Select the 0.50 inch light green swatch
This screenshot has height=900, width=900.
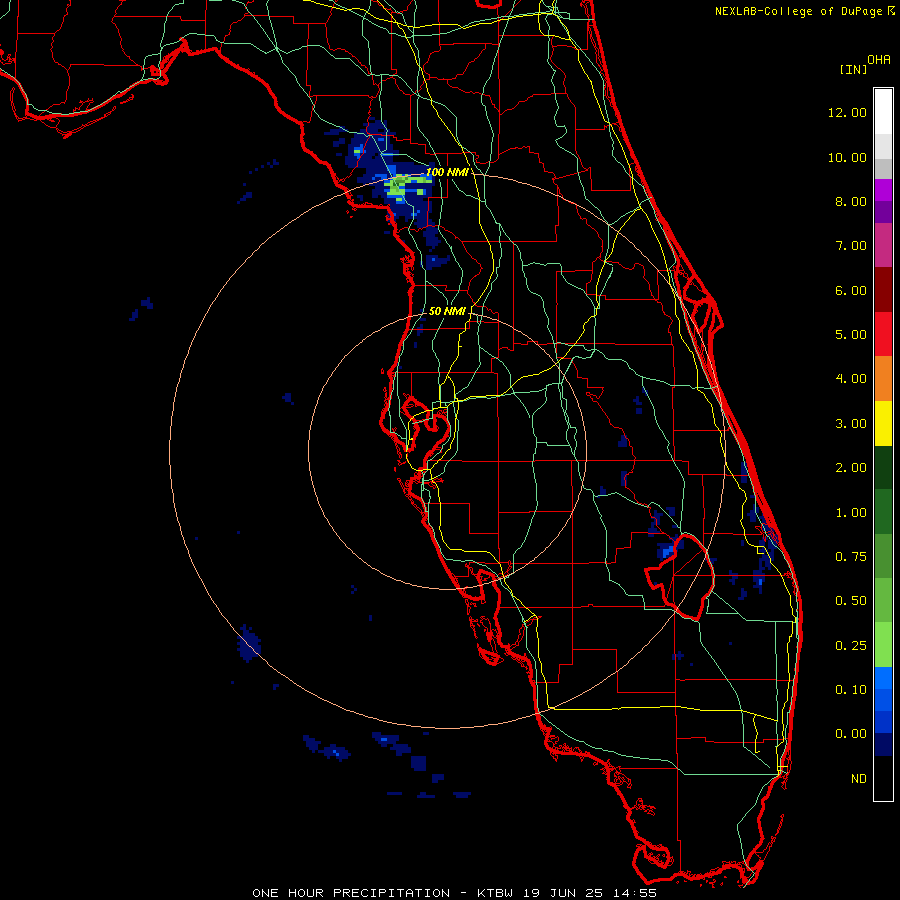(883, 600)
